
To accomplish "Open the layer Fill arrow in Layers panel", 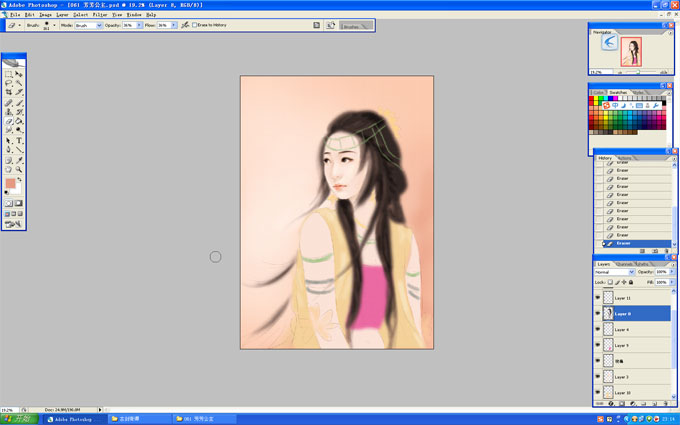I will click(x=672, y=282).
